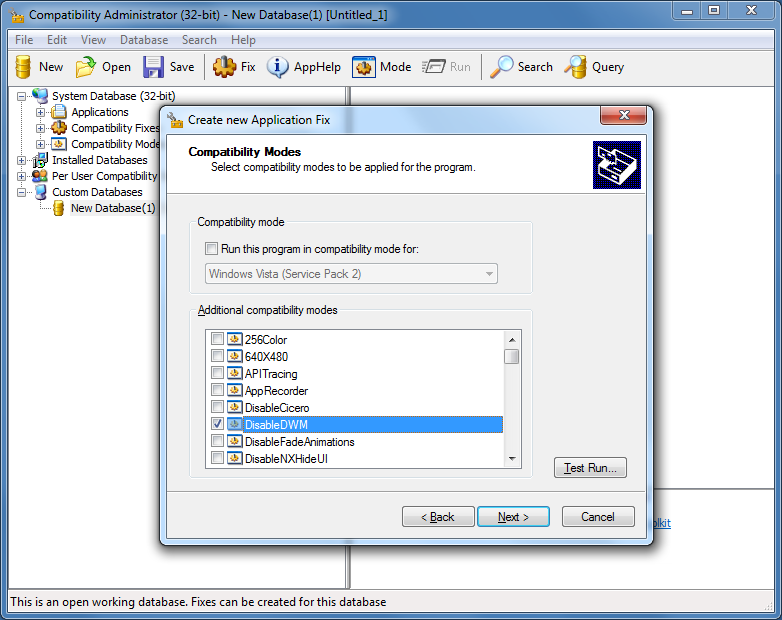Click the Test Run... button
Screen dimensions: 782x620
(x=590, y=468)
